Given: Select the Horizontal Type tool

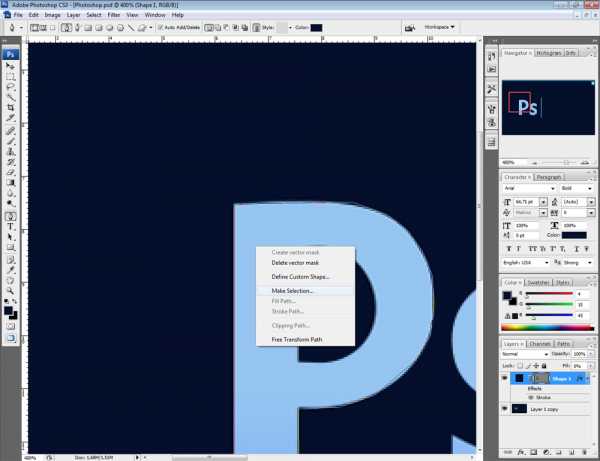Looking at the screenshot, I should 10,226.
